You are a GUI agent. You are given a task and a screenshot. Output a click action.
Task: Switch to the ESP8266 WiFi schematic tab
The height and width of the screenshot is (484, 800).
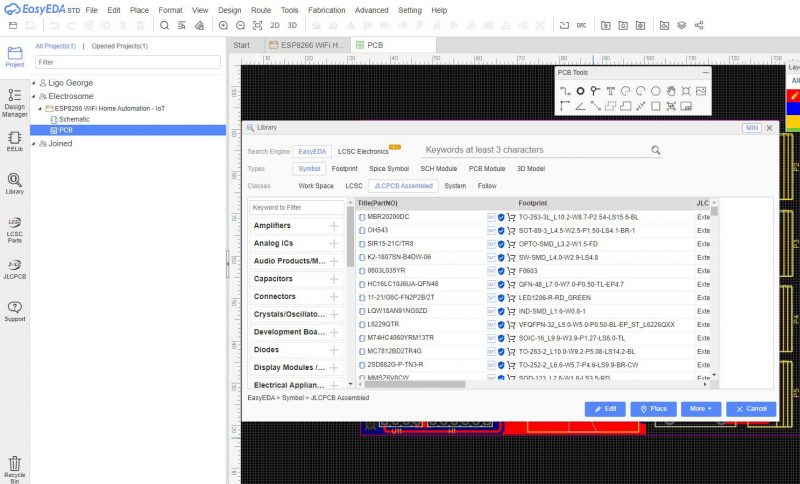point(308,45)
